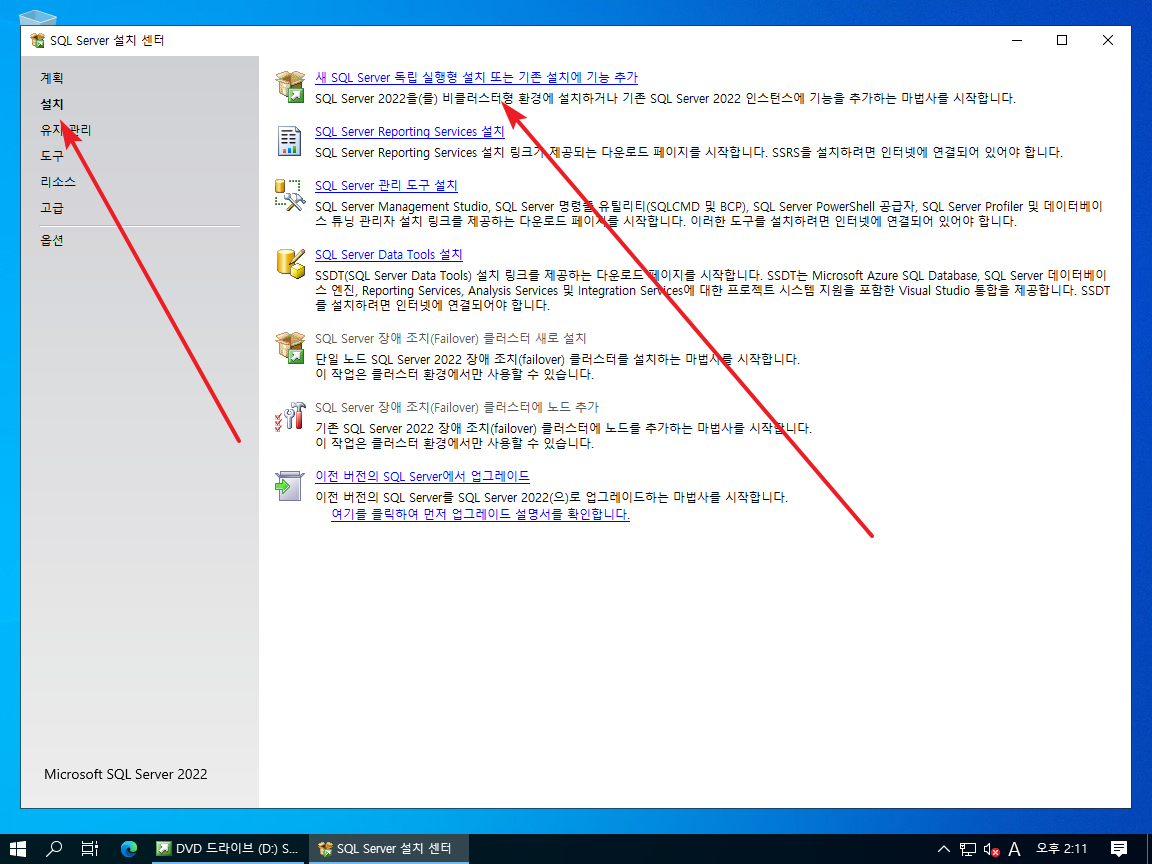Select the 옵션 page in sidebar

tap(51, 240)
